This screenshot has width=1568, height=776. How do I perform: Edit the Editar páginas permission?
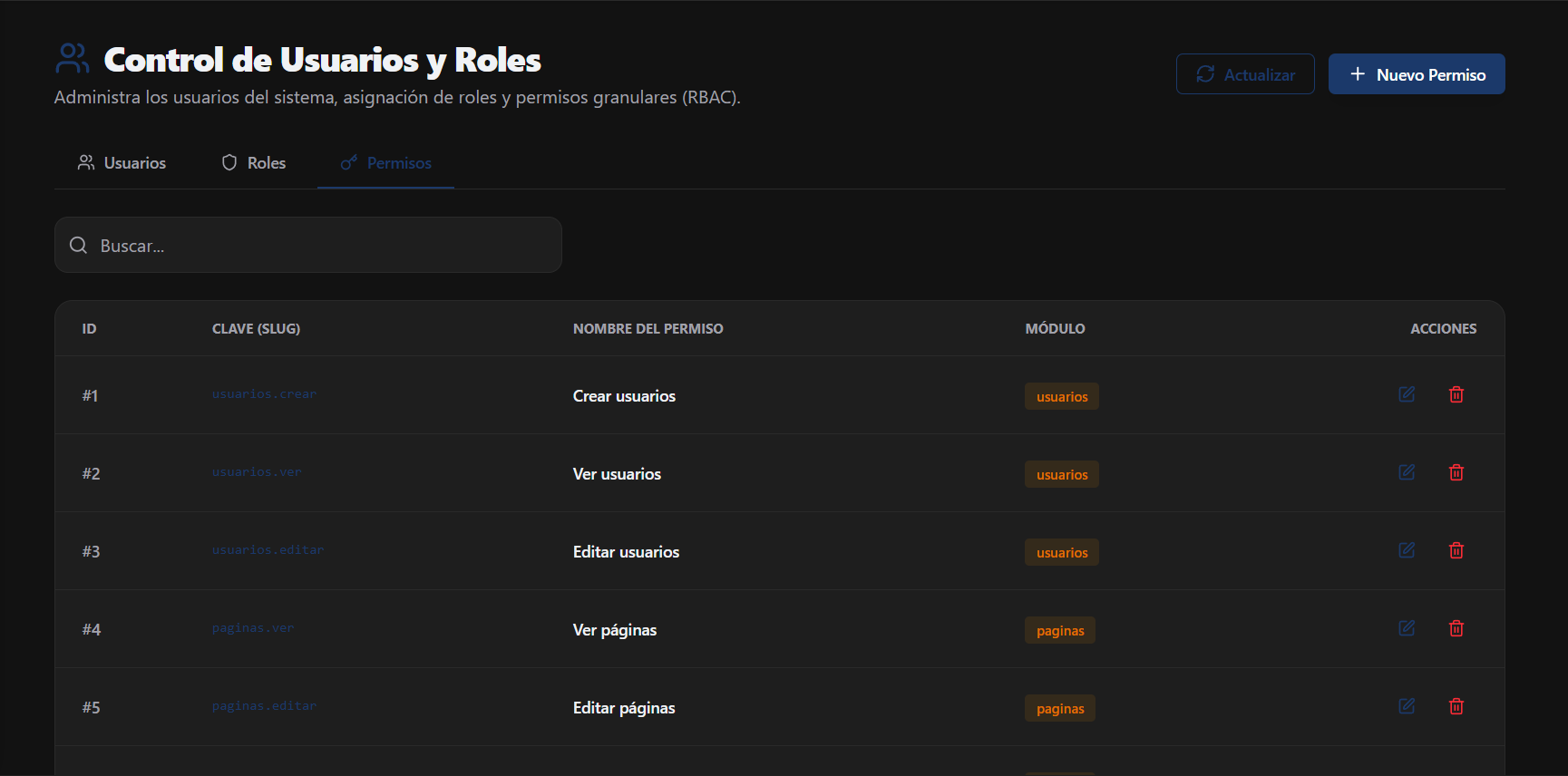pos(1407,706)
